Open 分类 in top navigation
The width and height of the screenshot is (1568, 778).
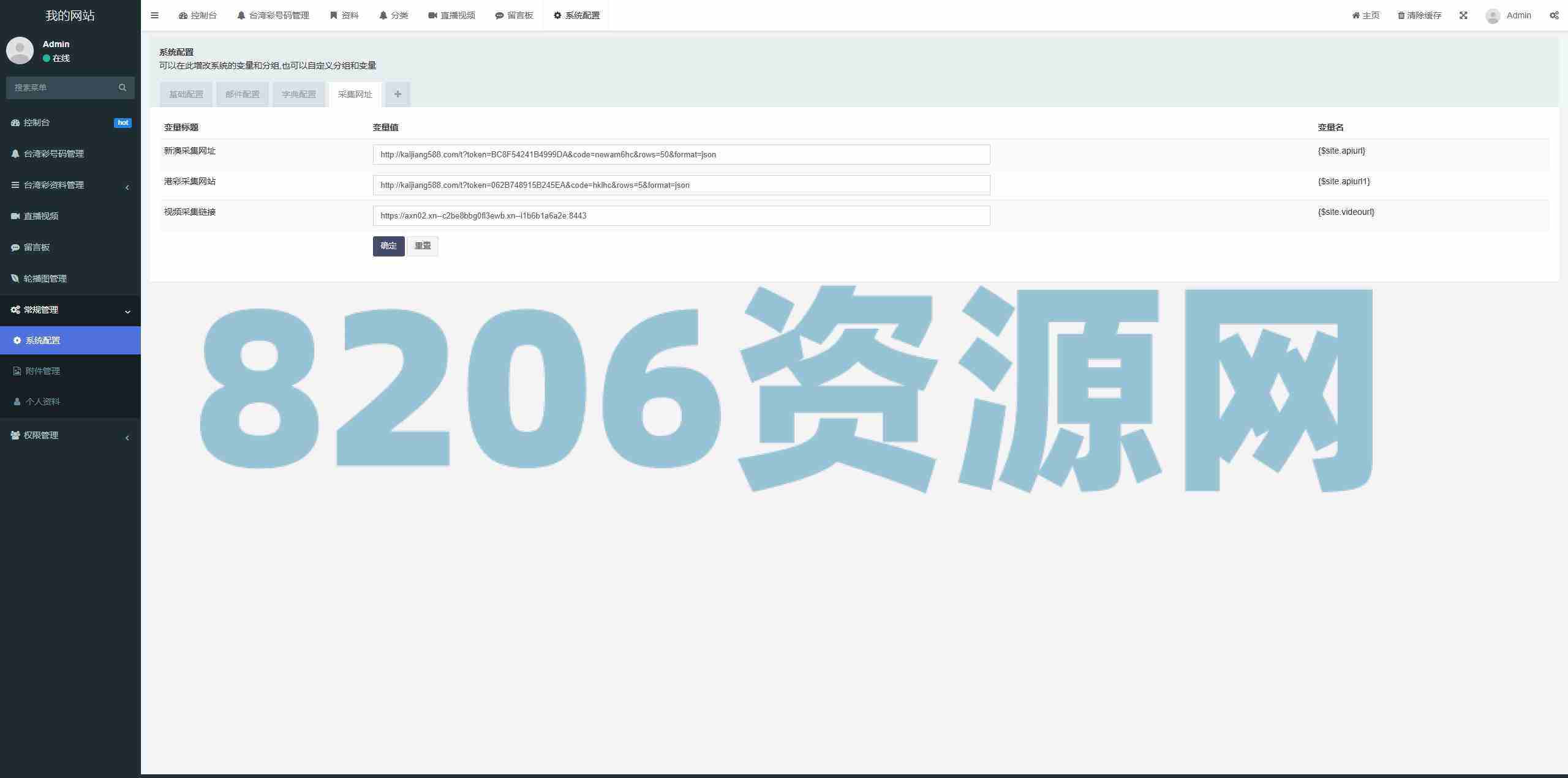point(393,15)
